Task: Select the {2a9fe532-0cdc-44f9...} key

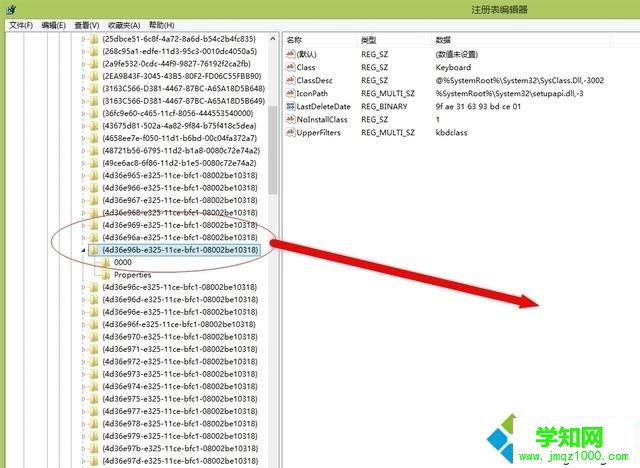Action: 176,64
